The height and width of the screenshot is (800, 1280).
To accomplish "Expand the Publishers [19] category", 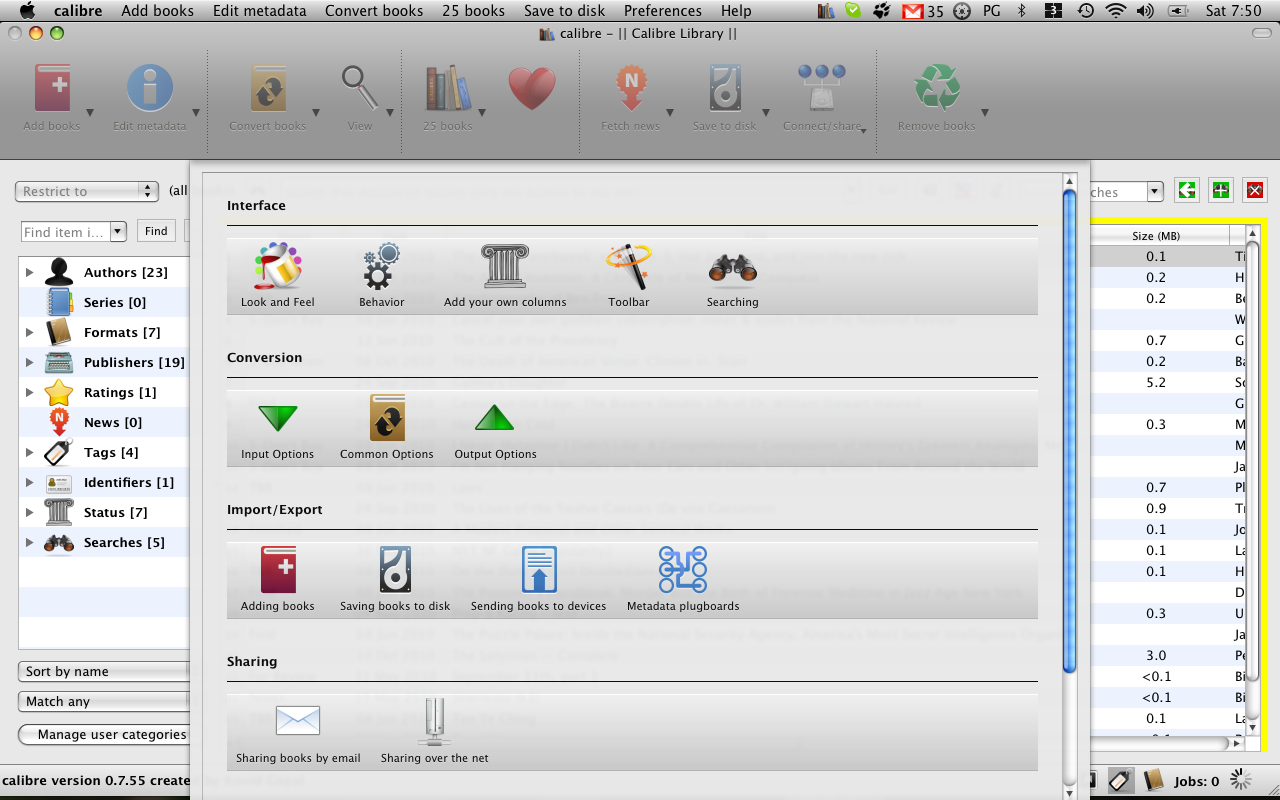I will pyautogui.click(x=30, y=362).
